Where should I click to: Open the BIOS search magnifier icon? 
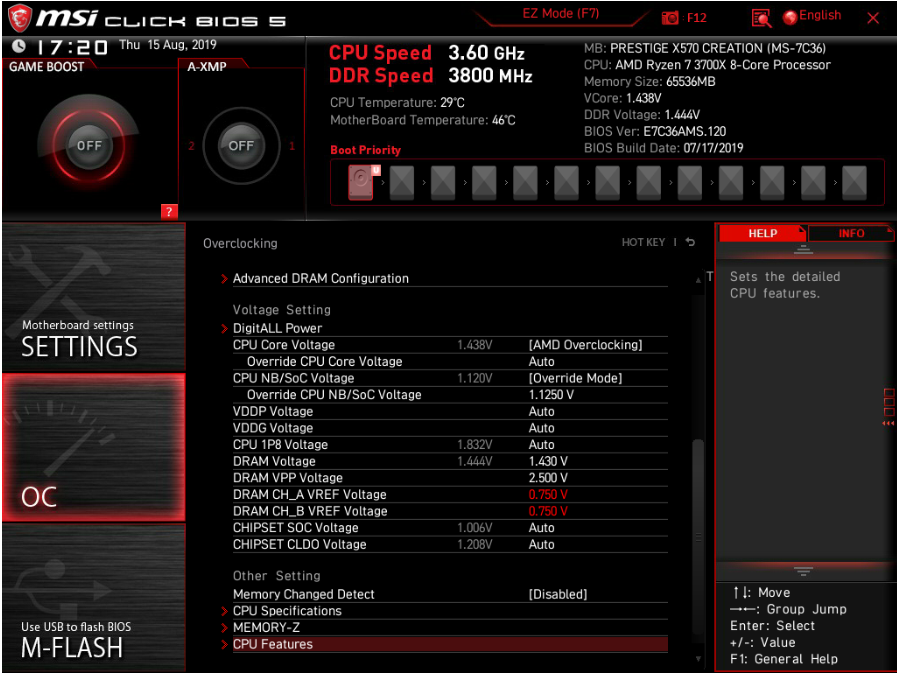pyautogui.click(x=761, y=18)
